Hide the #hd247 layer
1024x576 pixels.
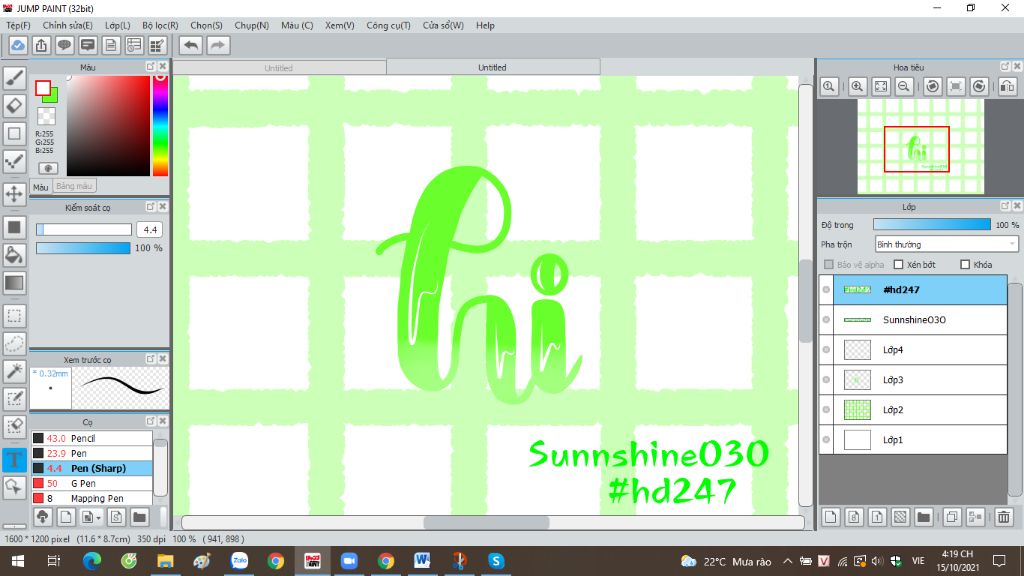coord(826,289)
